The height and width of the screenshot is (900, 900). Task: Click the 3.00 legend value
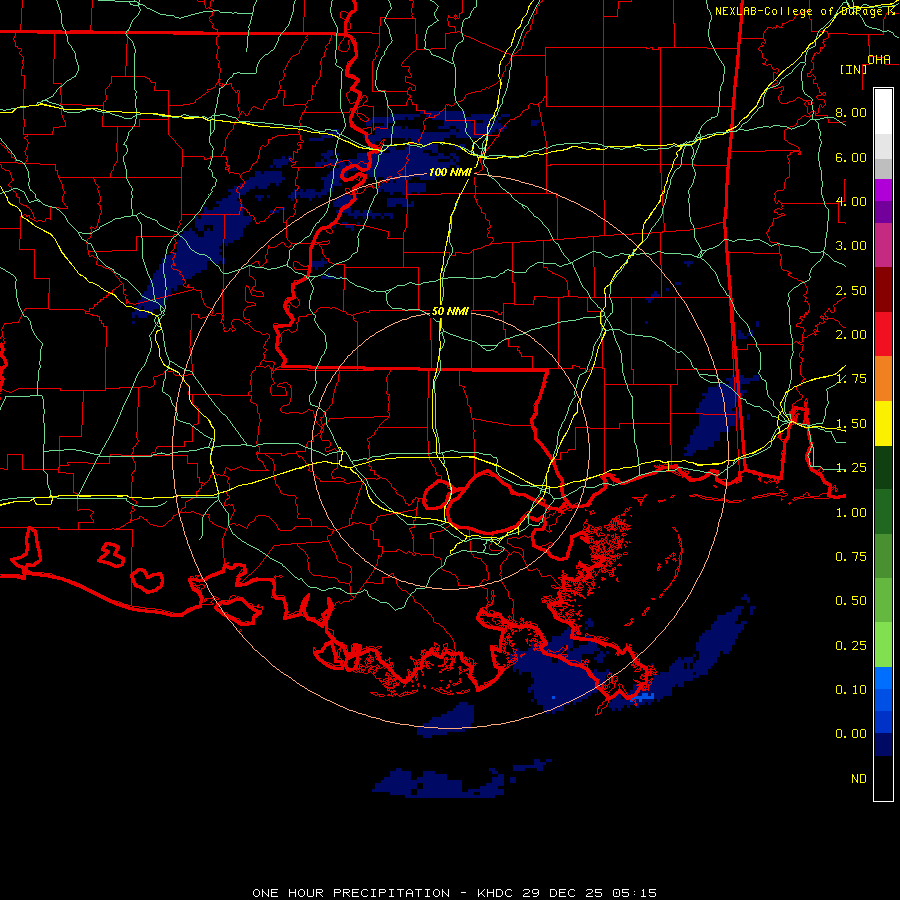pos(851,246)
